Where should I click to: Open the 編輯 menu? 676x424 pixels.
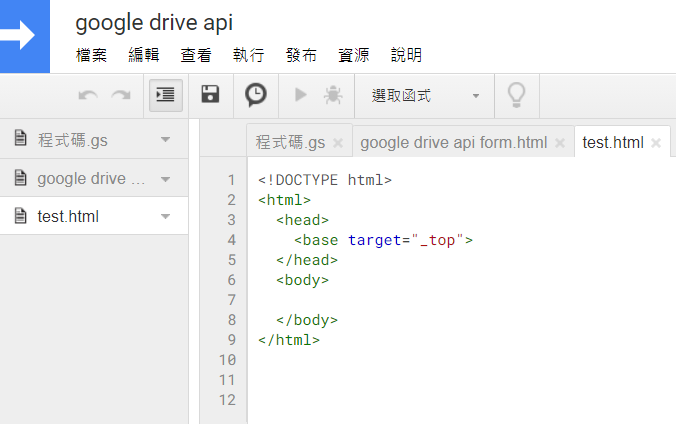click(144, 55)
